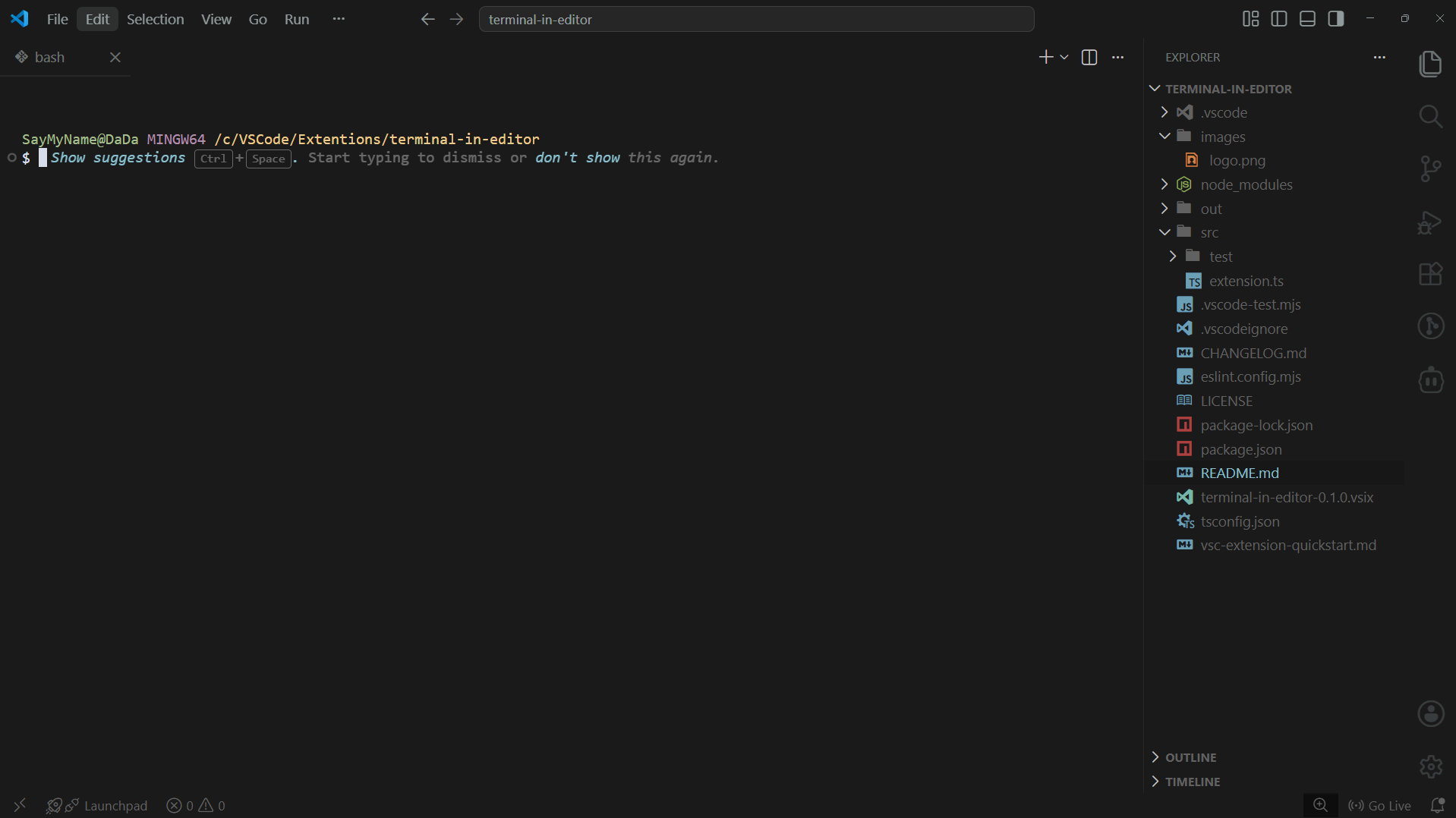Open the File menu
1456x818 pixels.
(57, 19)
